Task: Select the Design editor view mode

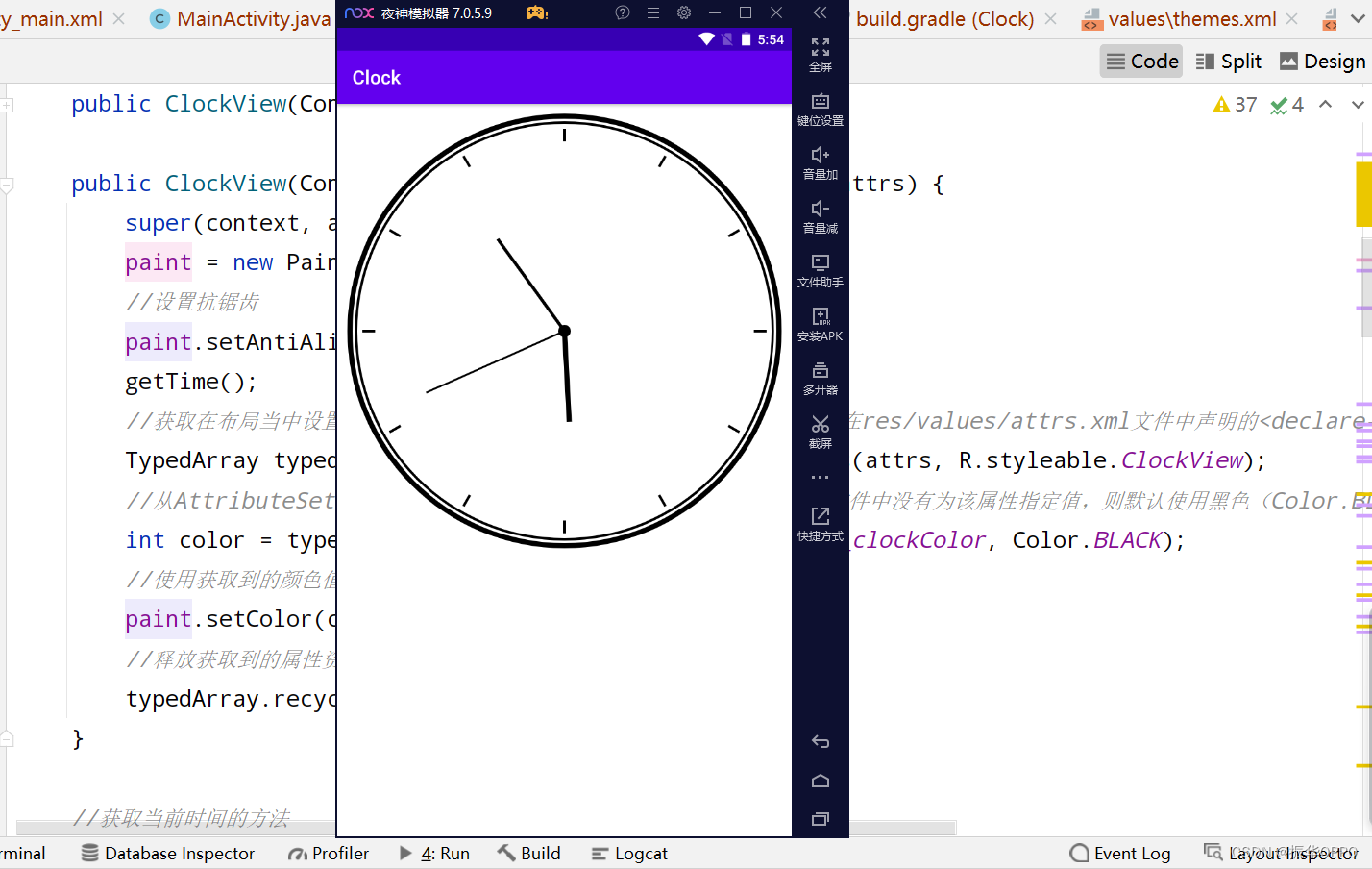Action: click(x=1322, y=62)
